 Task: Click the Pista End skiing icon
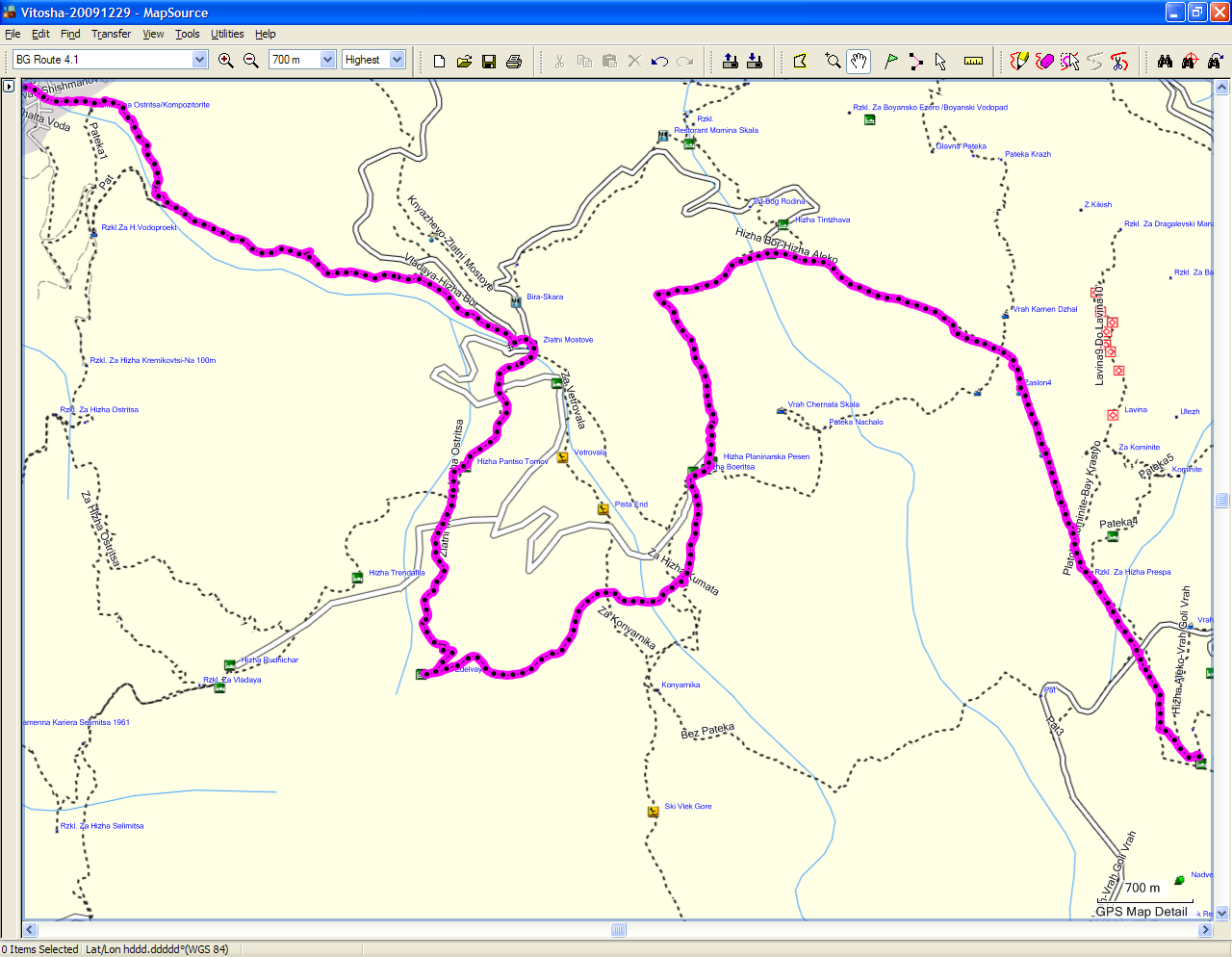(603, 509)
